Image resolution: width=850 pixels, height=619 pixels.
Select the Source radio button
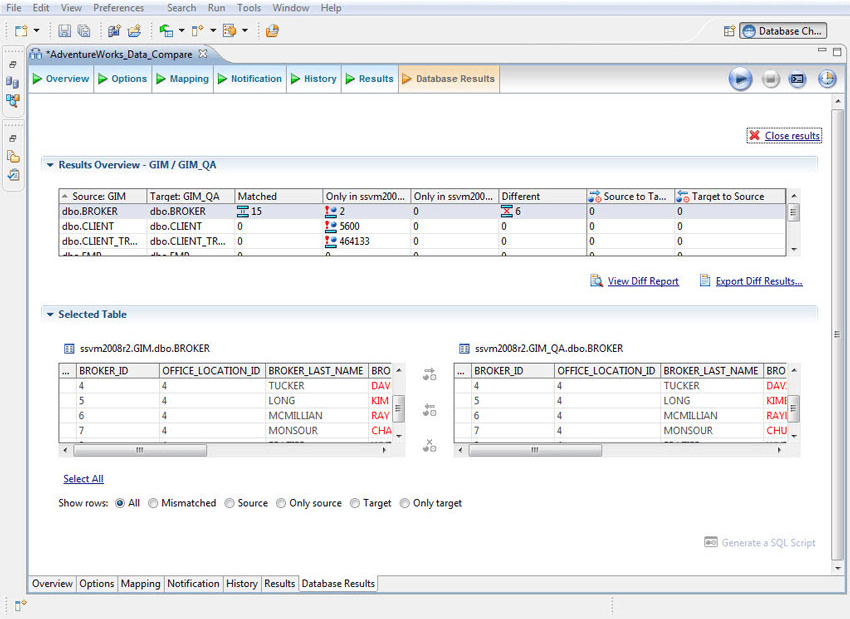pos(229,504)
